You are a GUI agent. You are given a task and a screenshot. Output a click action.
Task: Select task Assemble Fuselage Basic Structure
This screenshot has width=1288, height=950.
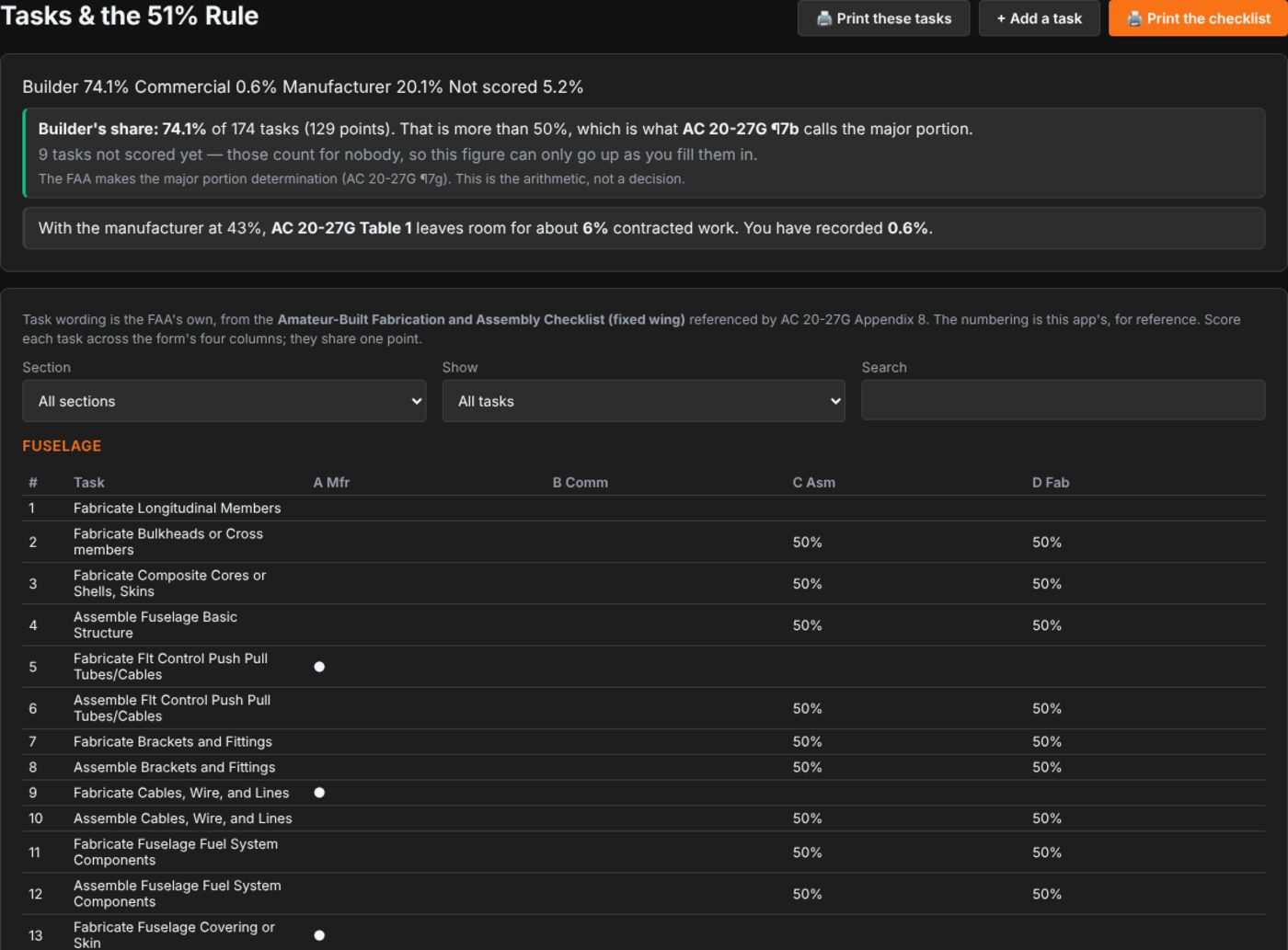[155, 625]
